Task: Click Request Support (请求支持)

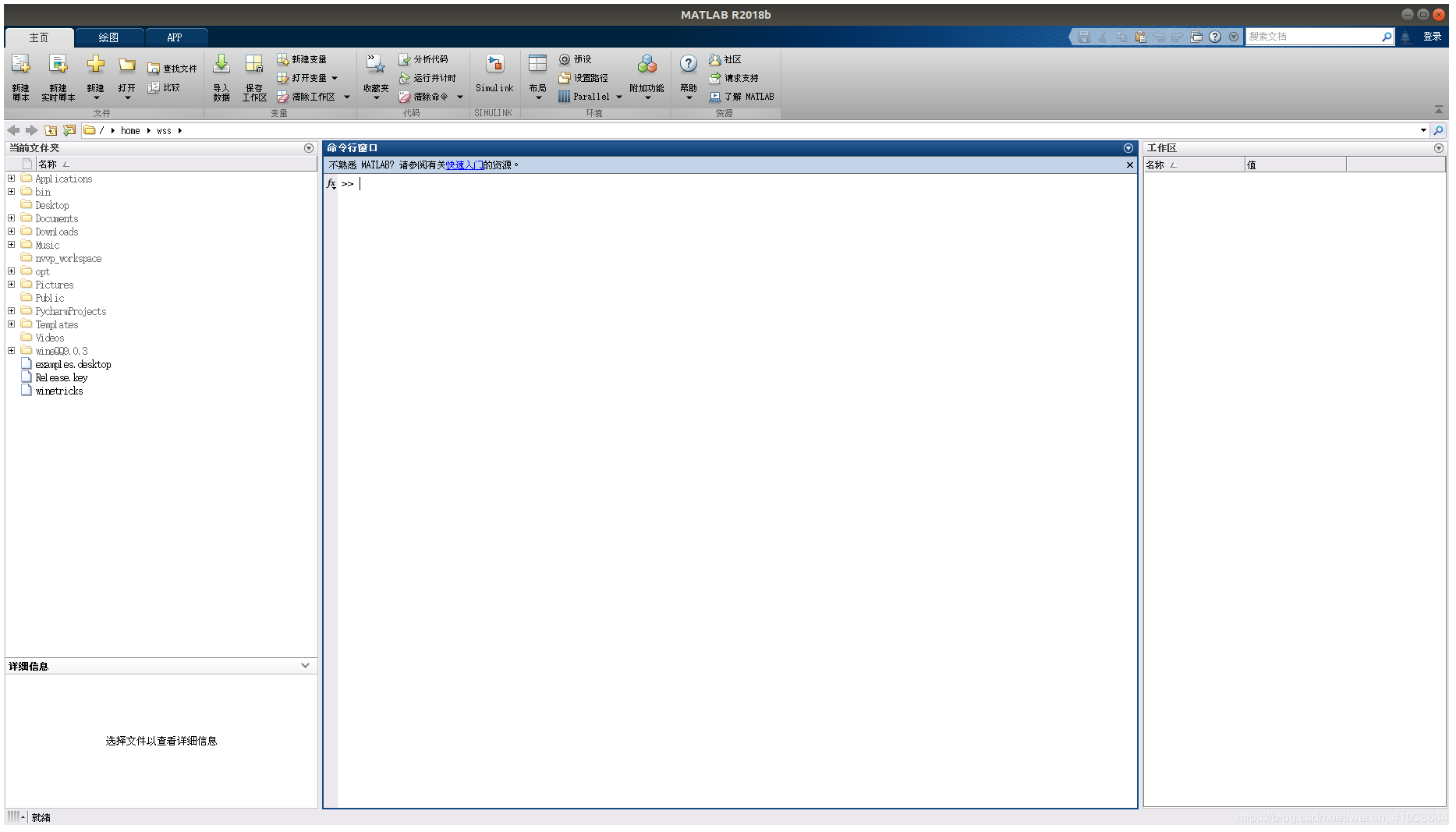Action: [734, 78]
